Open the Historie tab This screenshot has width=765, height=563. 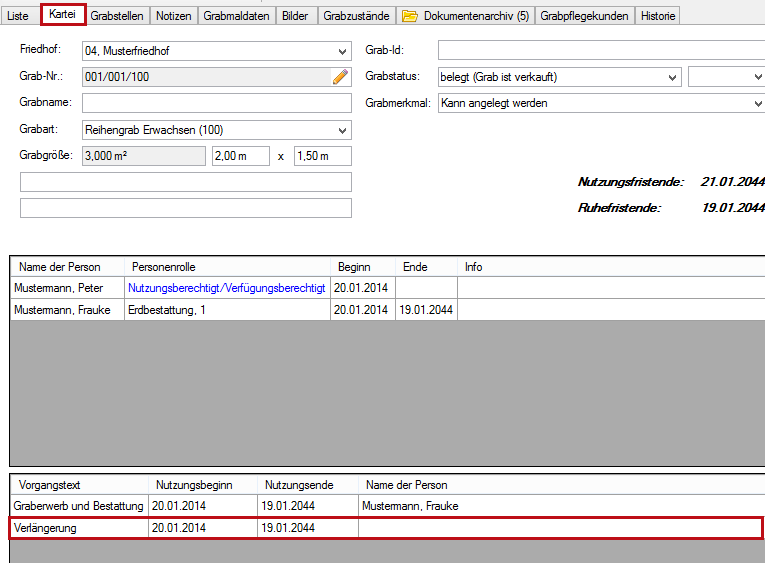tap(658, 16)
